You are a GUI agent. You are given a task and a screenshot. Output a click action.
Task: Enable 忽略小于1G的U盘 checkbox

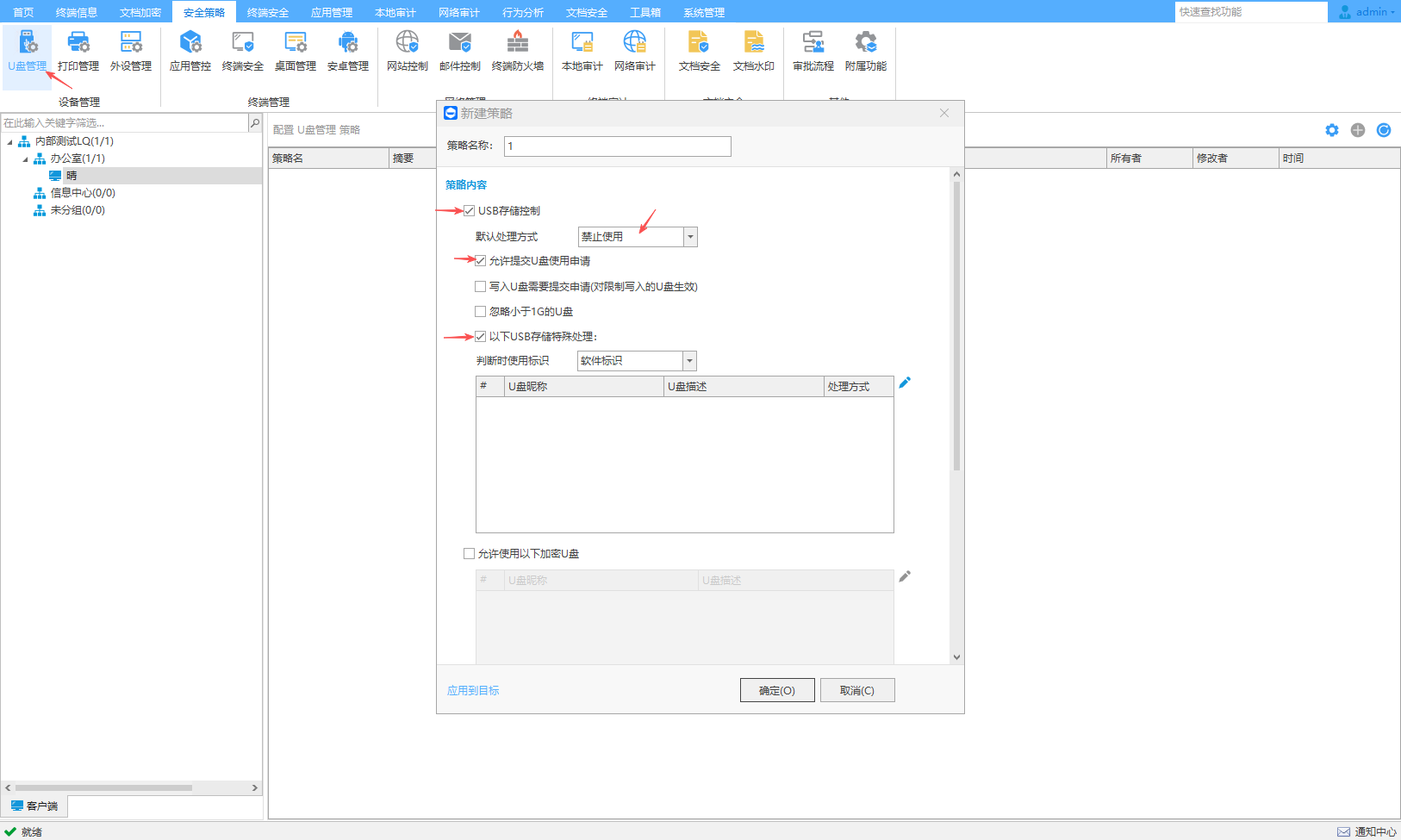tap(481, 312)
